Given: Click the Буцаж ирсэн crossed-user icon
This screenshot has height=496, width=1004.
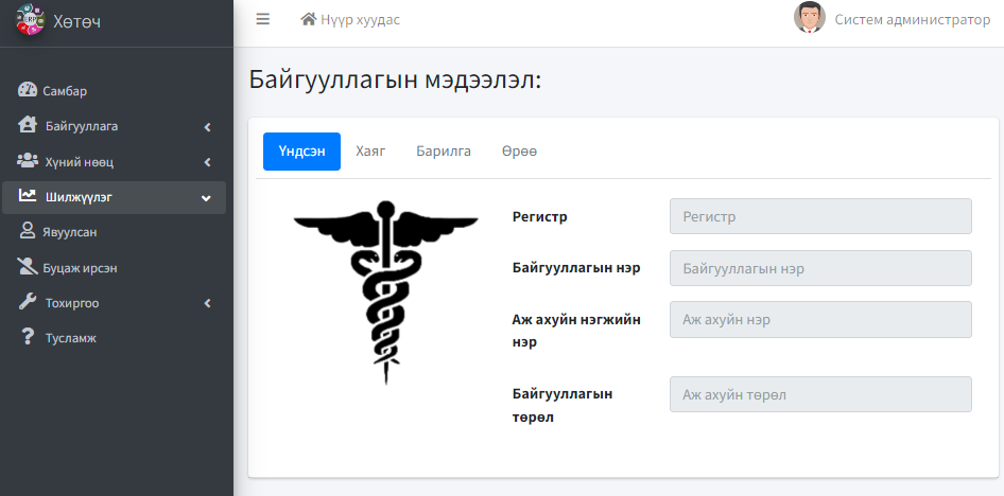Looking at the screenshot, I should [x=27, y=267].
